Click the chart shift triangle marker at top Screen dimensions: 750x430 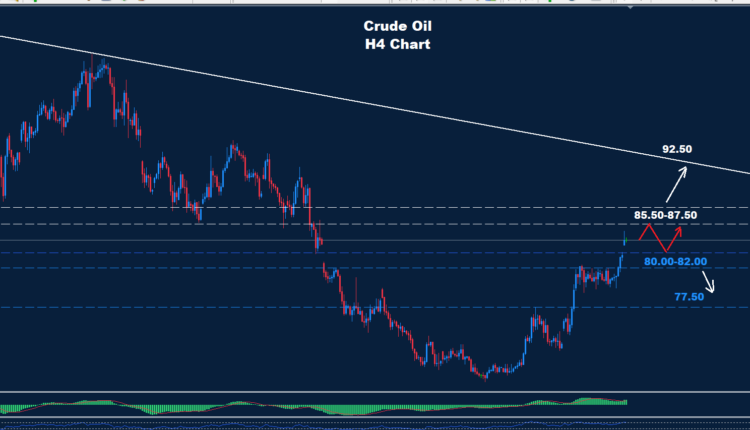(x=630, y=8)
